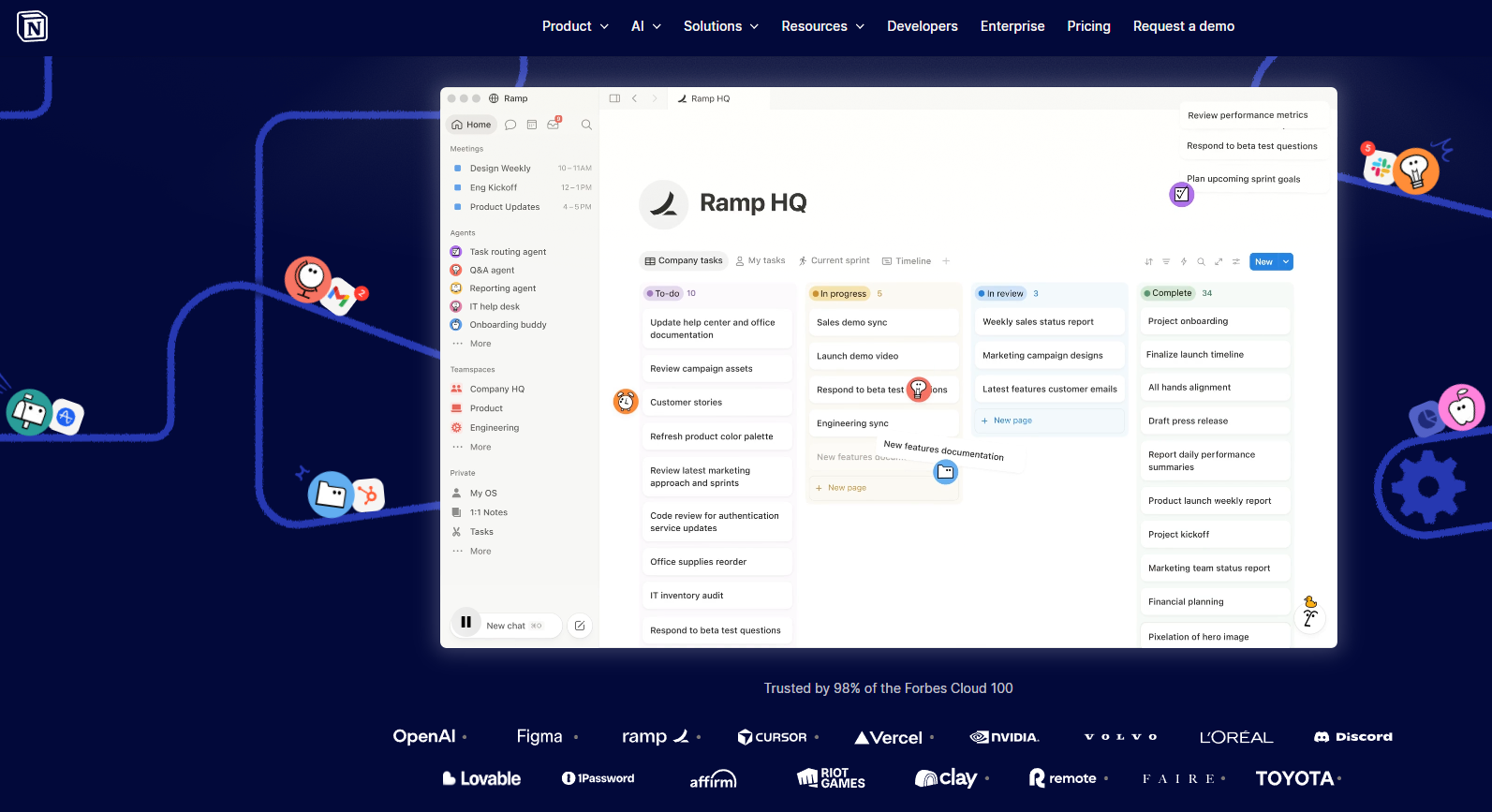
Task: Toggle the sidebar panel icon
Action: [614, 98]
